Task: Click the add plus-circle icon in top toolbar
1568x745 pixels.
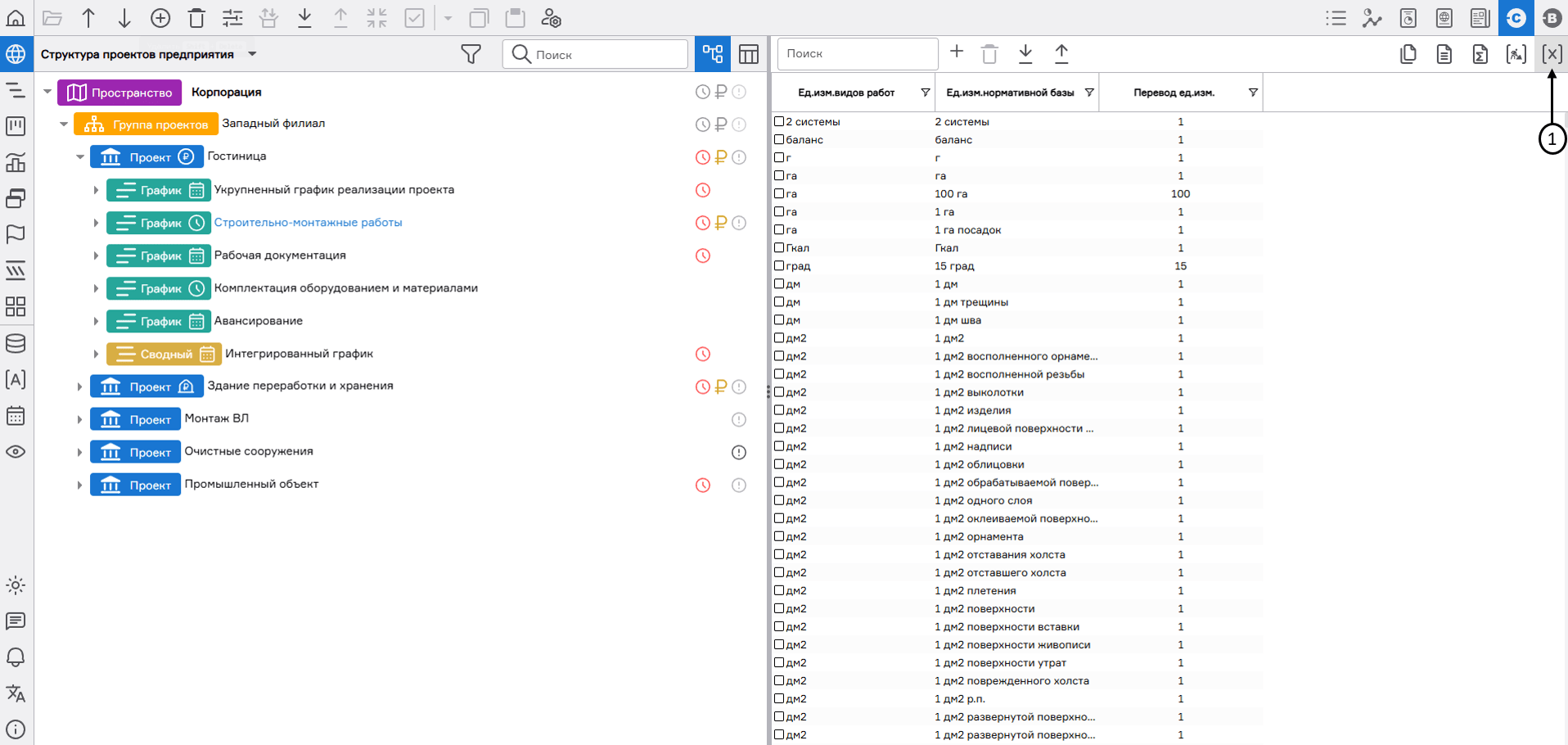Action: pos(160,18)
